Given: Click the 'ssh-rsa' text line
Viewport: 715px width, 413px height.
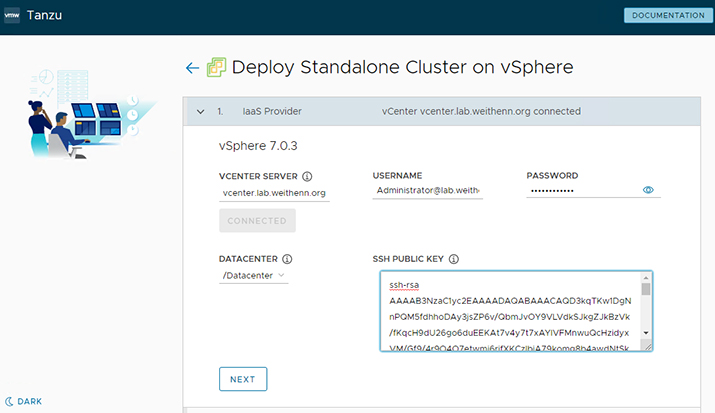Looking at the screenshot, I should 404,285.
